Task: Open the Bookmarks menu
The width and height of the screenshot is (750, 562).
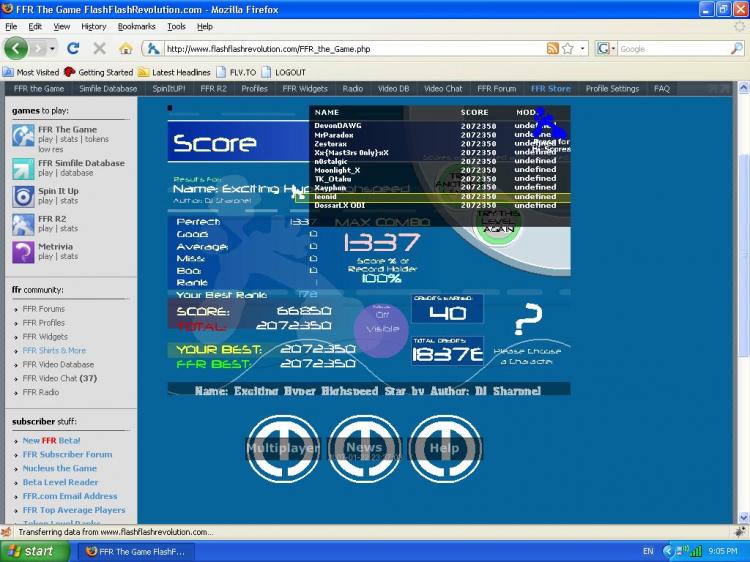Action: [136, 27]
